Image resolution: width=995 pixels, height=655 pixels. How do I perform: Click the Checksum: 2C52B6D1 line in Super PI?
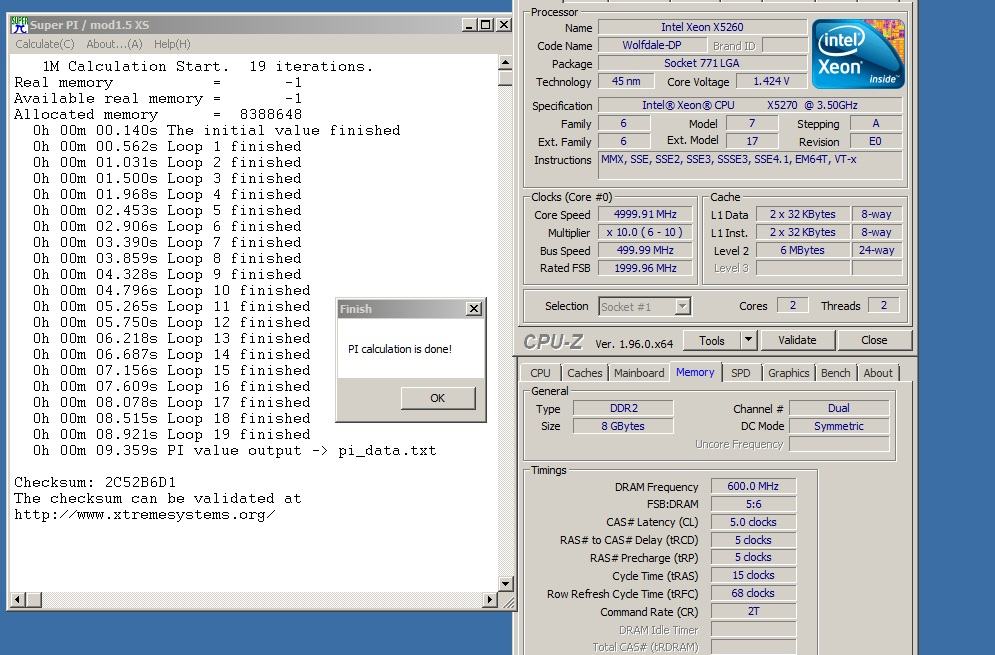tap(95, 482)
